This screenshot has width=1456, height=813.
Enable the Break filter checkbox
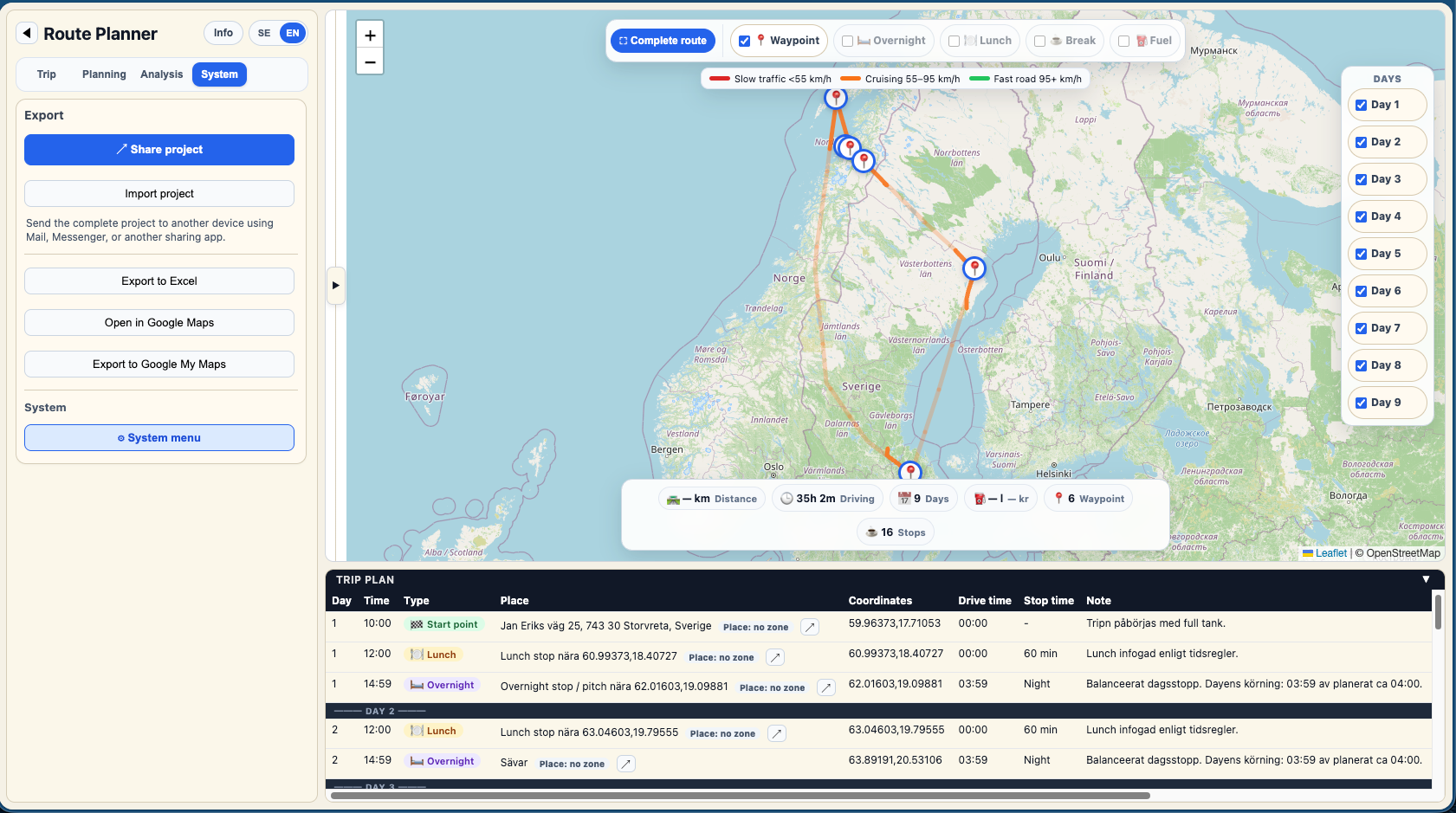[1040, 41]
